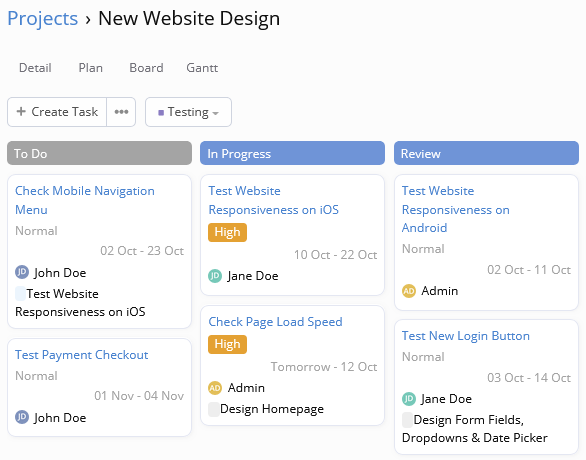Open Test Website Responsiveness on iOS task link
The image size is (586, 460).
pyautogui.click(x=274, y=200)
